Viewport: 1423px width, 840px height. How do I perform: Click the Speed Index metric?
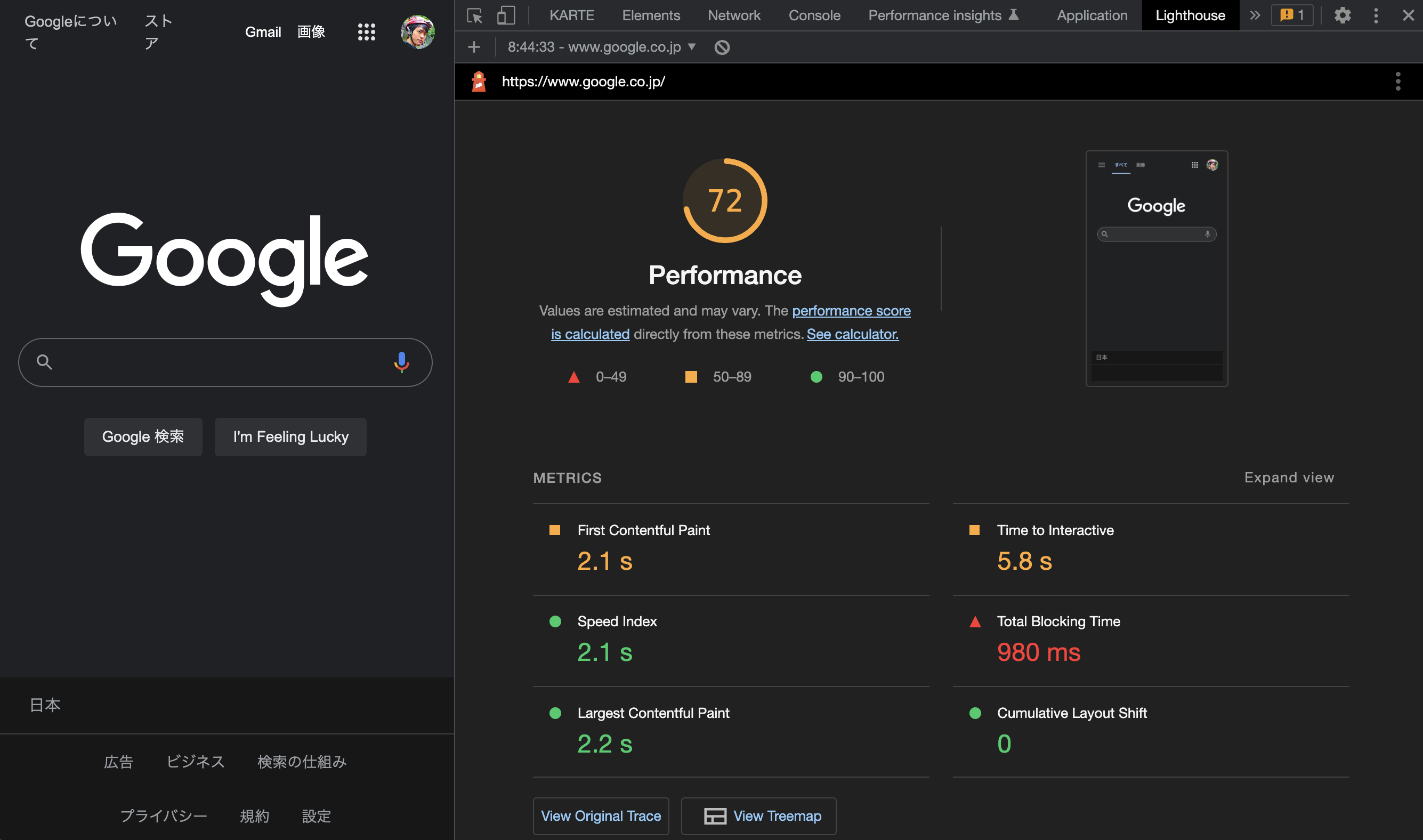pos(731,641)
